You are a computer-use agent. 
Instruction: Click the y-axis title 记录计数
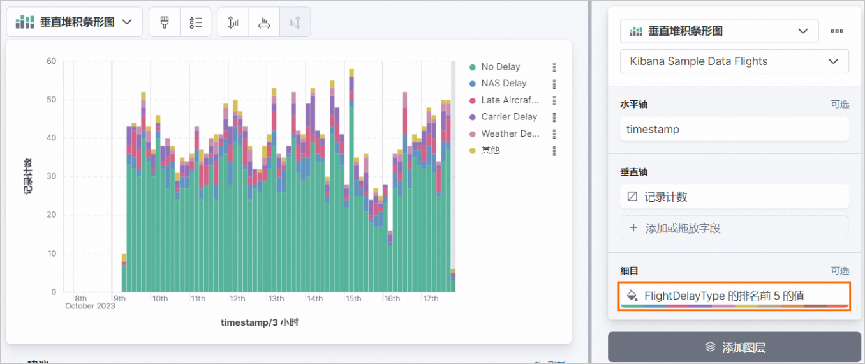coord(28,176)
